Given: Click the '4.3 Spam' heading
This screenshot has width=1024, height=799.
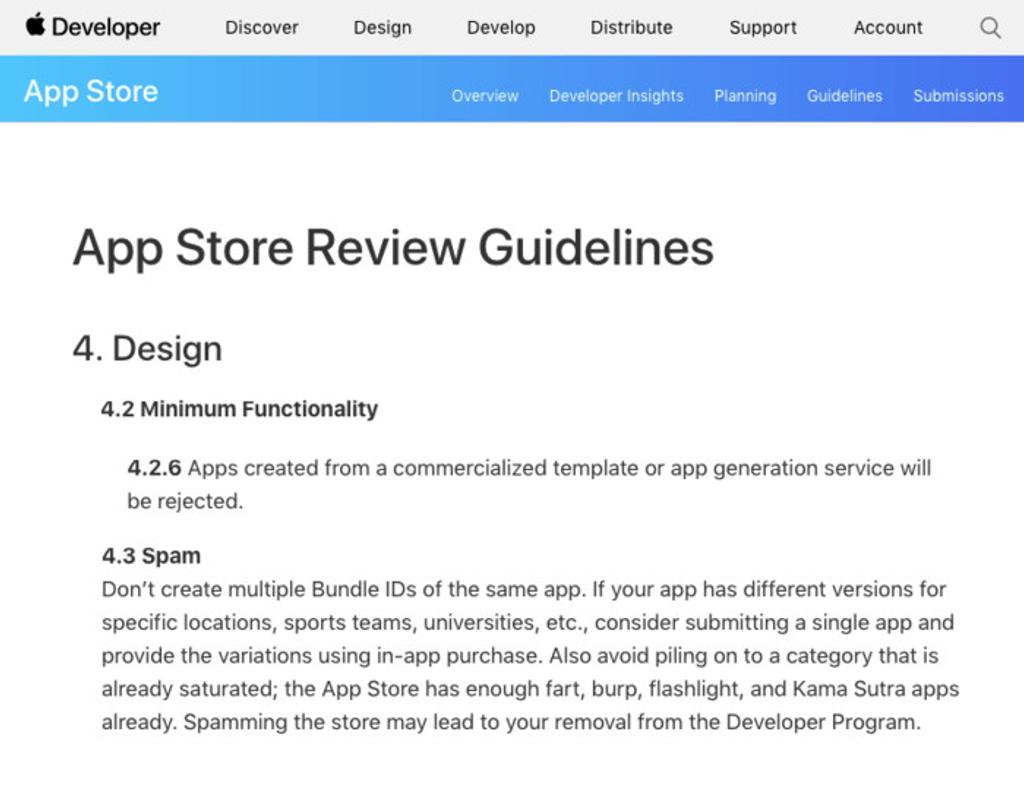Looking at the screenshot, I should click(151, 556).
